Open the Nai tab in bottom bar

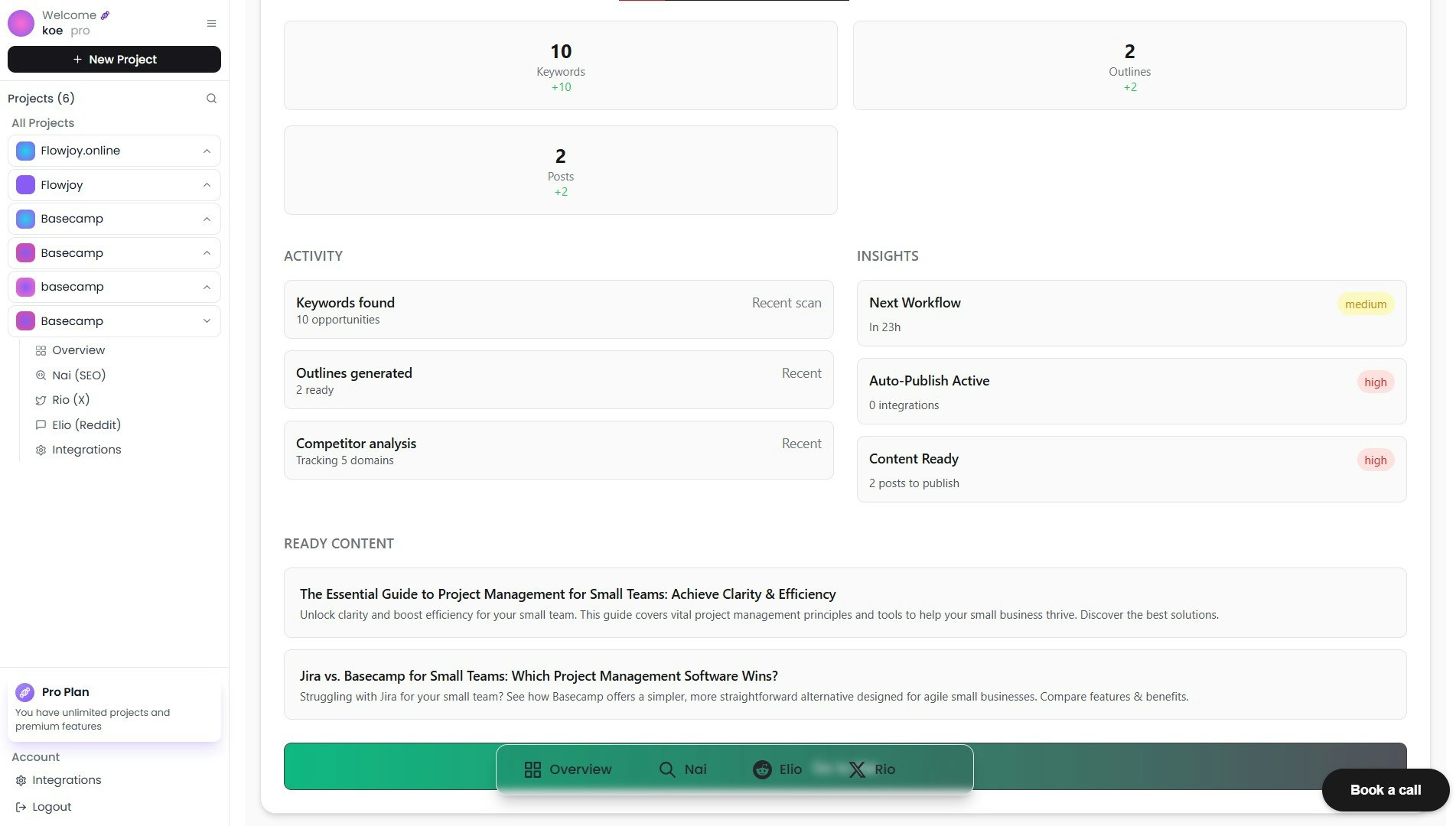tap(683, 769)
